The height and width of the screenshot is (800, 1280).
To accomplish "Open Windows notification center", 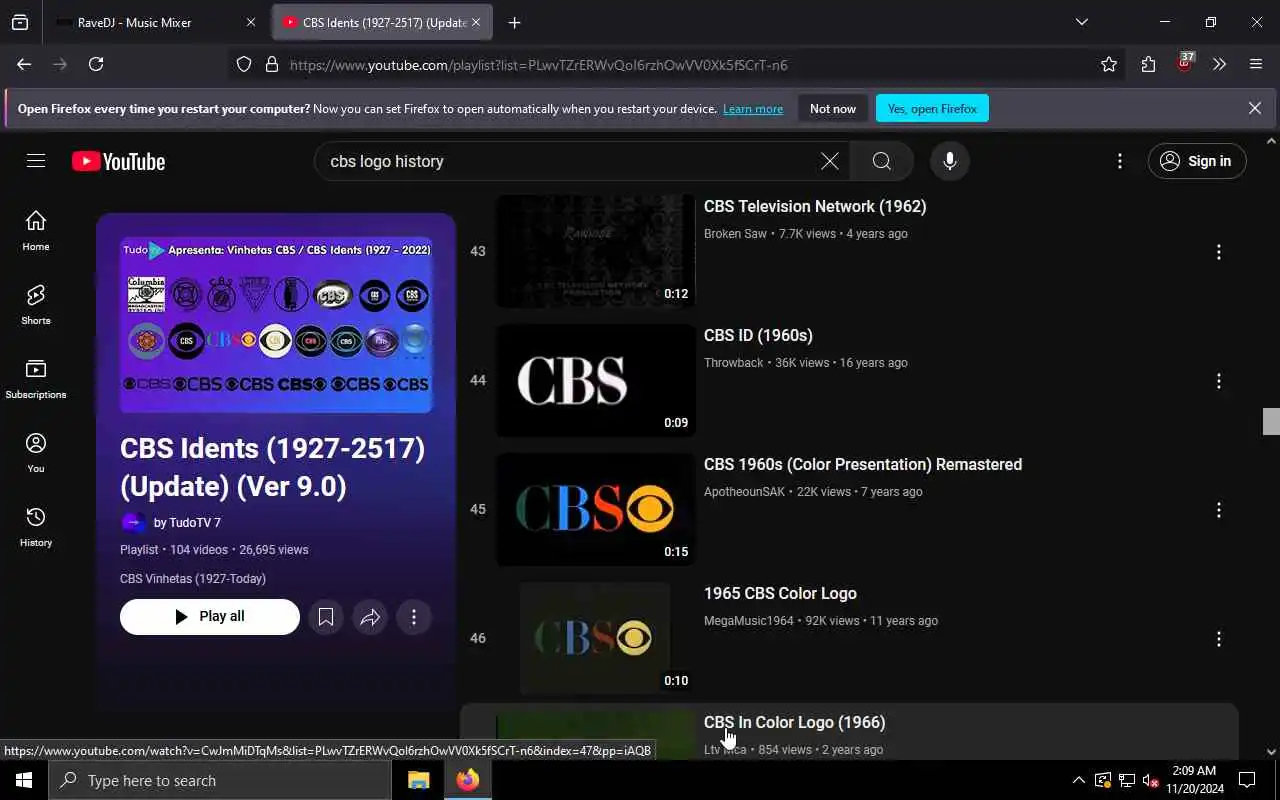I will [1247, 780].
